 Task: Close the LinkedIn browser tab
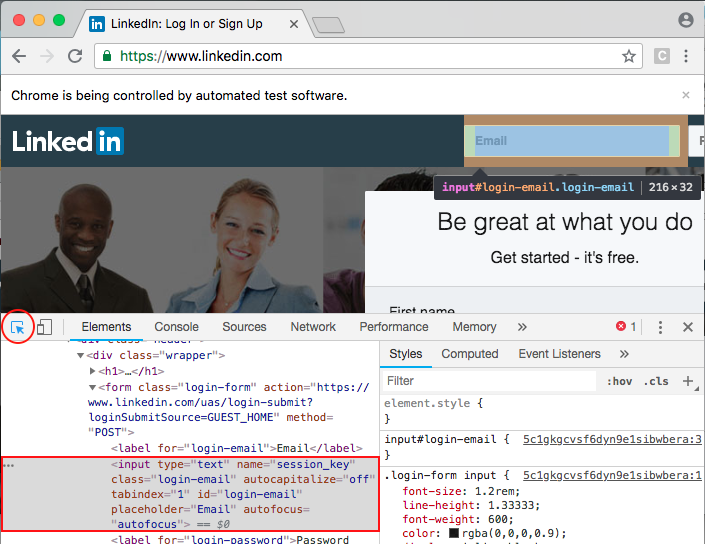294,24
